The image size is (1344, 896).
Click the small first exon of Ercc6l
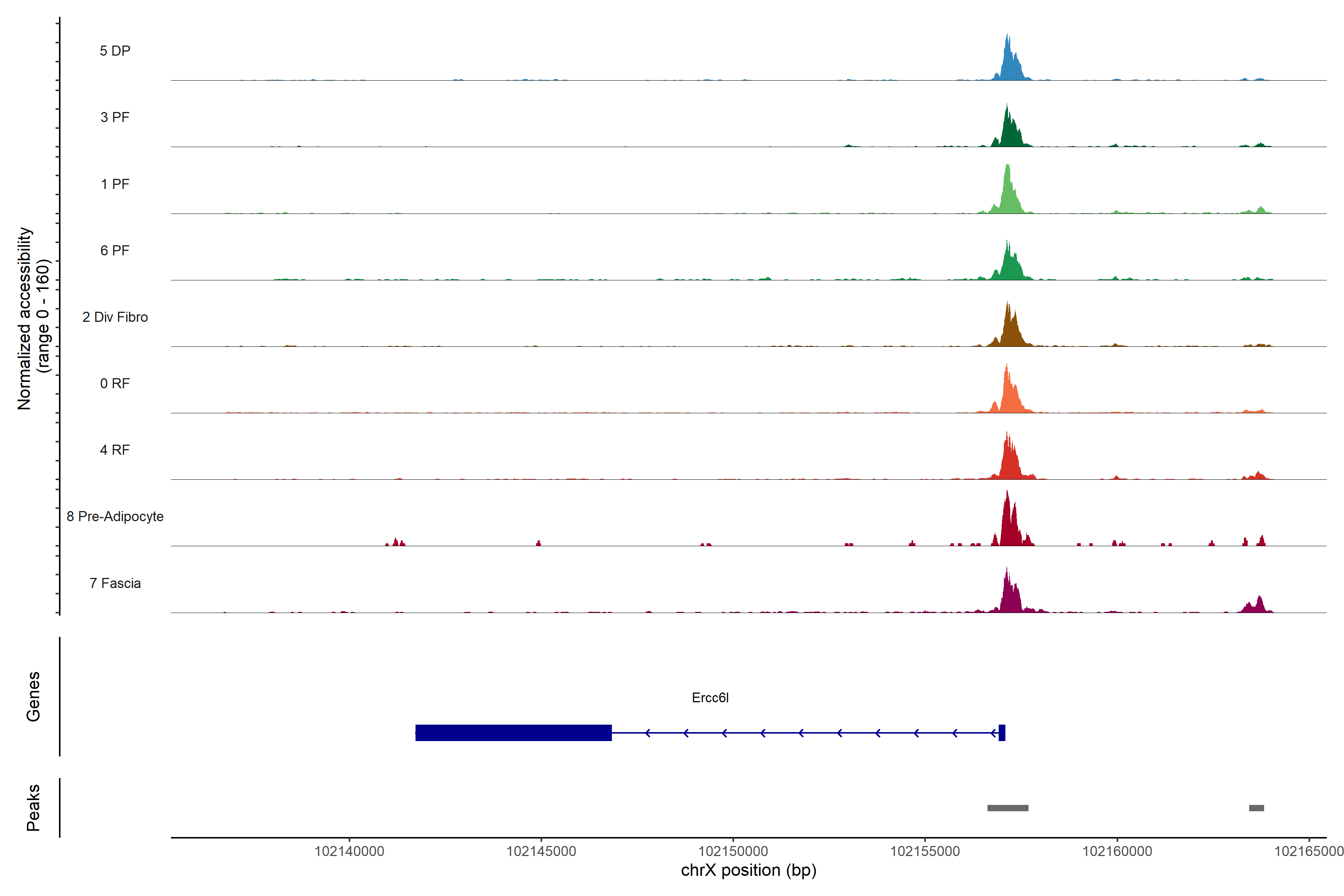pos(1002,732)
